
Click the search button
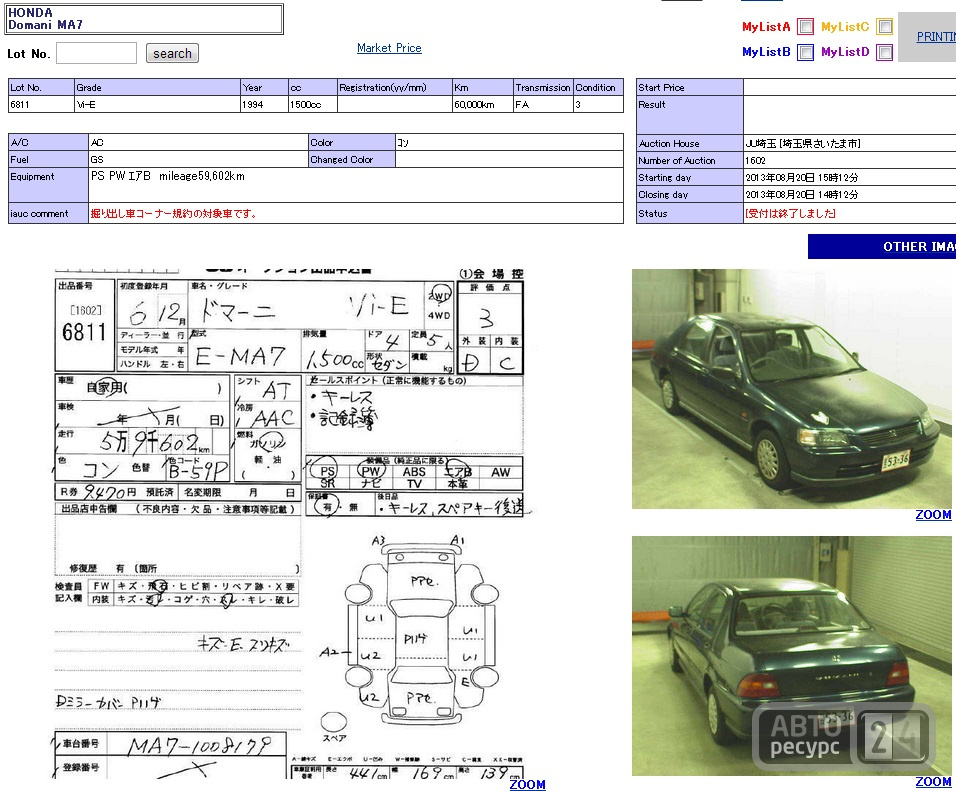coord(172,53)
